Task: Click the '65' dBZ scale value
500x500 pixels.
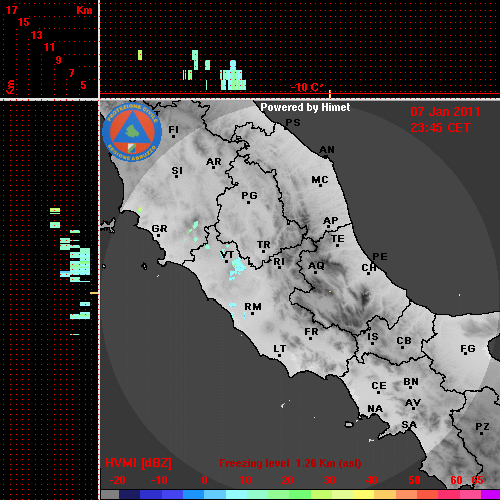Action: click(477, 480)
